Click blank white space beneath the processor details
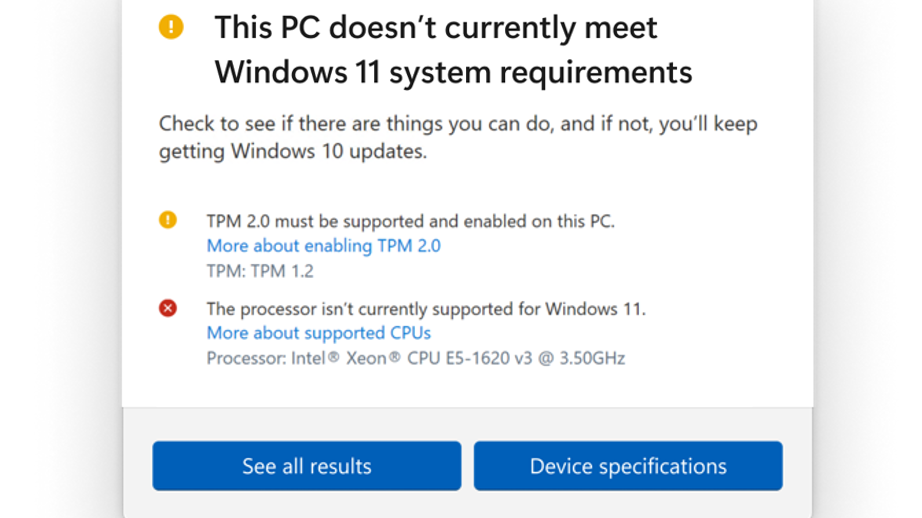Image resolution: width=922 pixels, height=518 pixels. [x=467, y=388]
